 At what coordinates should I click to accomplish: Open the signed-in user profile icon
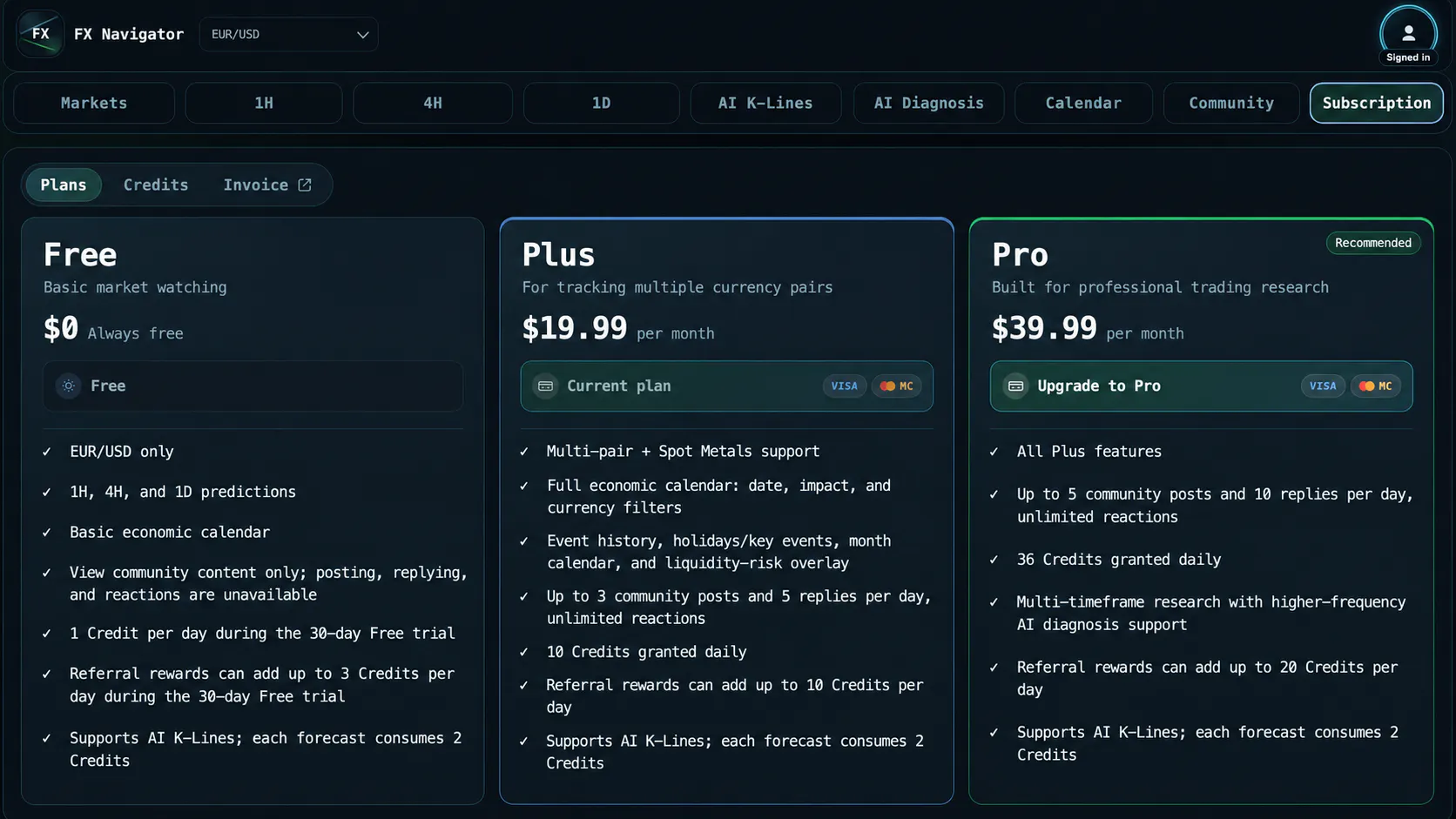[1408, 34]
